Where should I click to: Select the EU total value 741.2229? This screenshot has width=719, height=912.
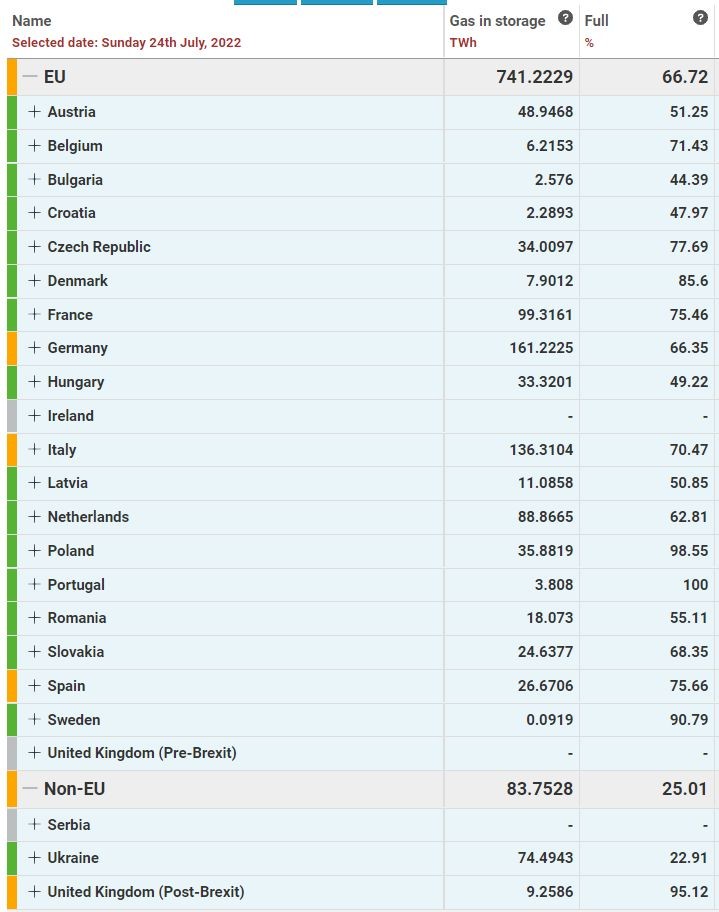pos(535,76)
